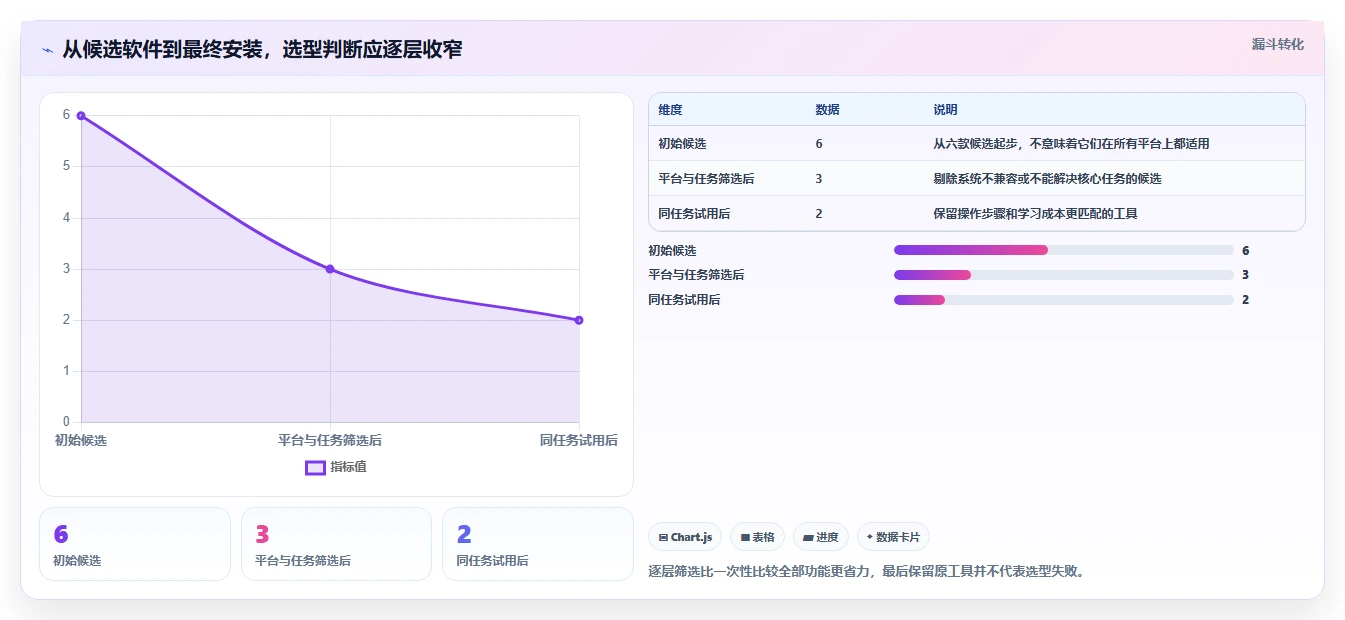Click the 漏斗转化 label at top right
Screen dimensions: 1345x620
click(1277, 44)
